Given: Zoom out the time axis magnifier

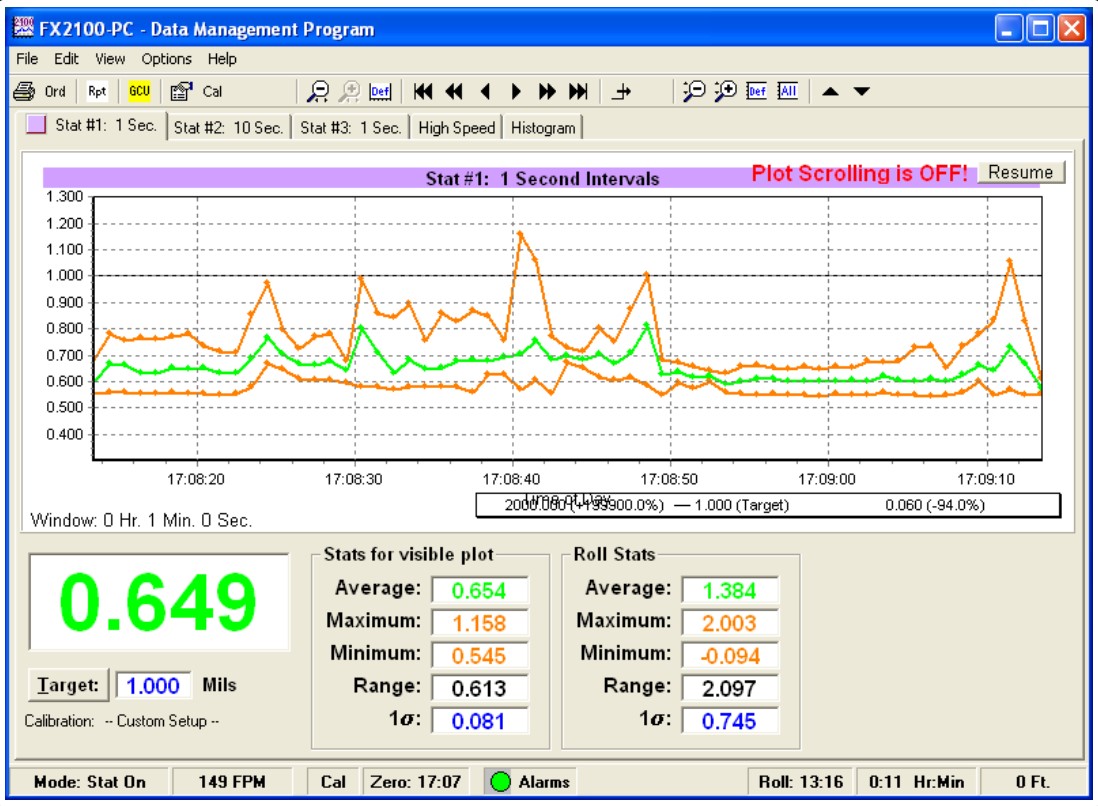Looking at the screenshot, I should (x=318, y=91).
